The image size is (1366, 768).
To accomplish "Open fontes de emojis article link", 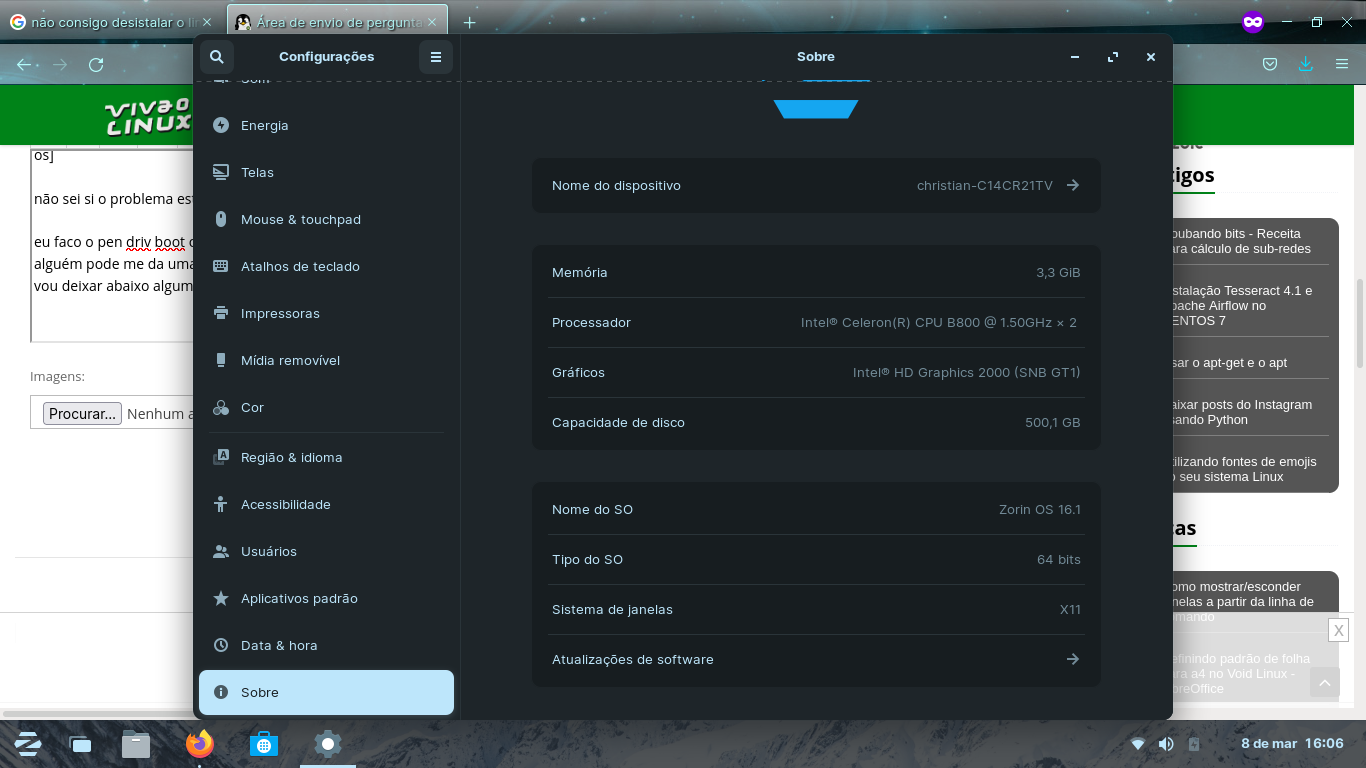I will tap(1243, 469).
